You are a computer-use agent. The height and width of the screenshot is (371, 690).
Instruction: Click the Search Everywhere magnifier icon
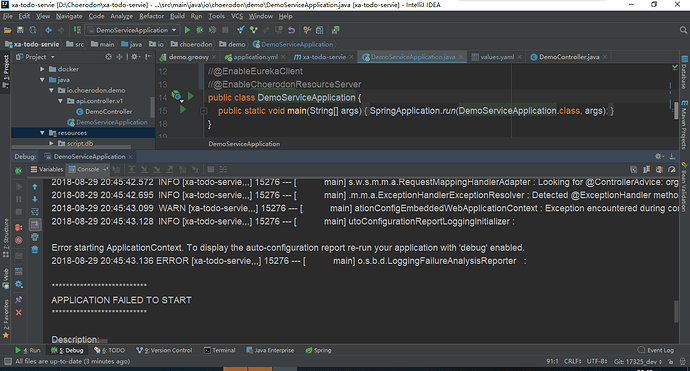tap(683, 30)
